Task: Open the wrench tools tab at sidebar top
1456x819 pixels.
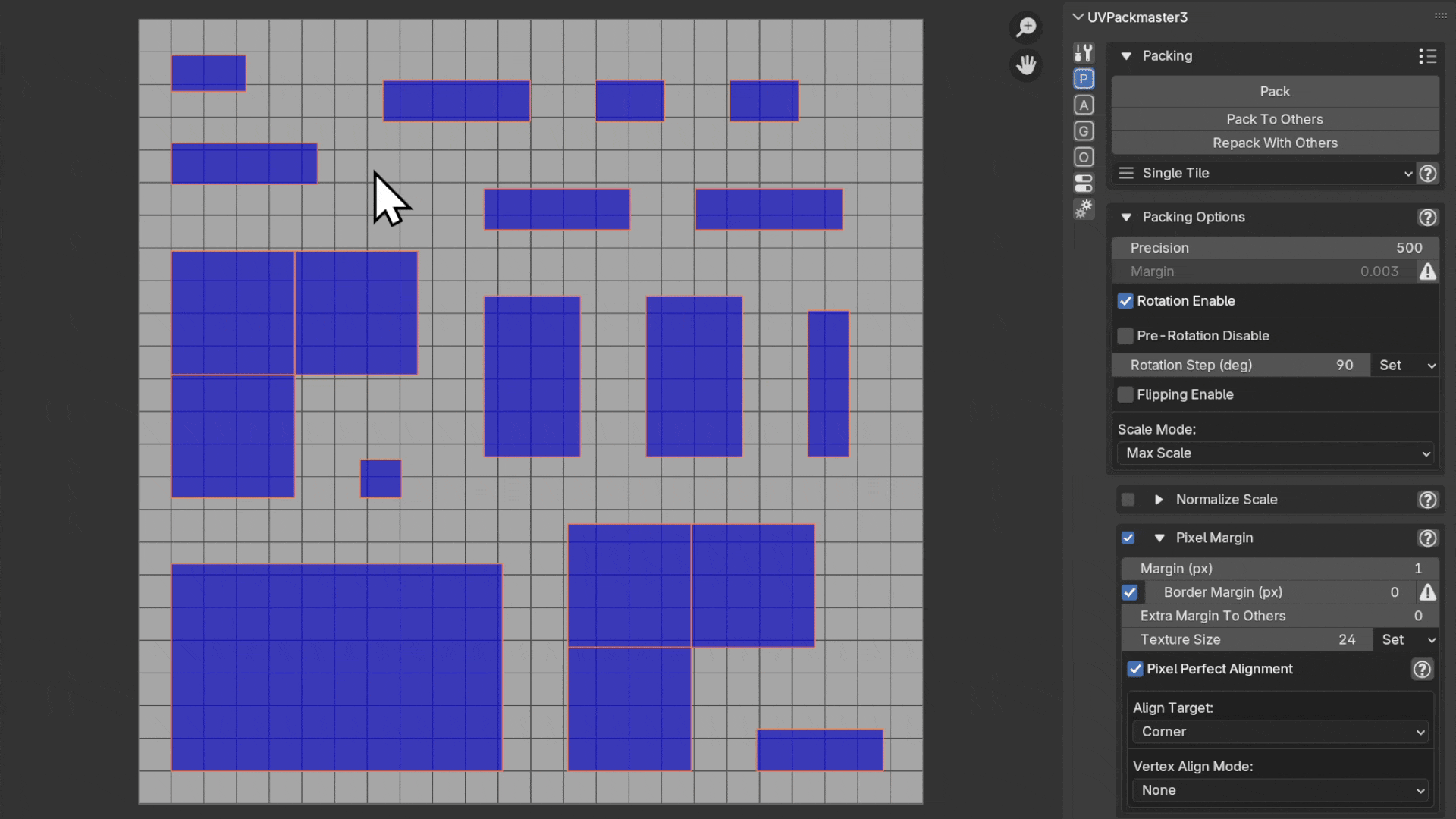Action: [1084, 52]
